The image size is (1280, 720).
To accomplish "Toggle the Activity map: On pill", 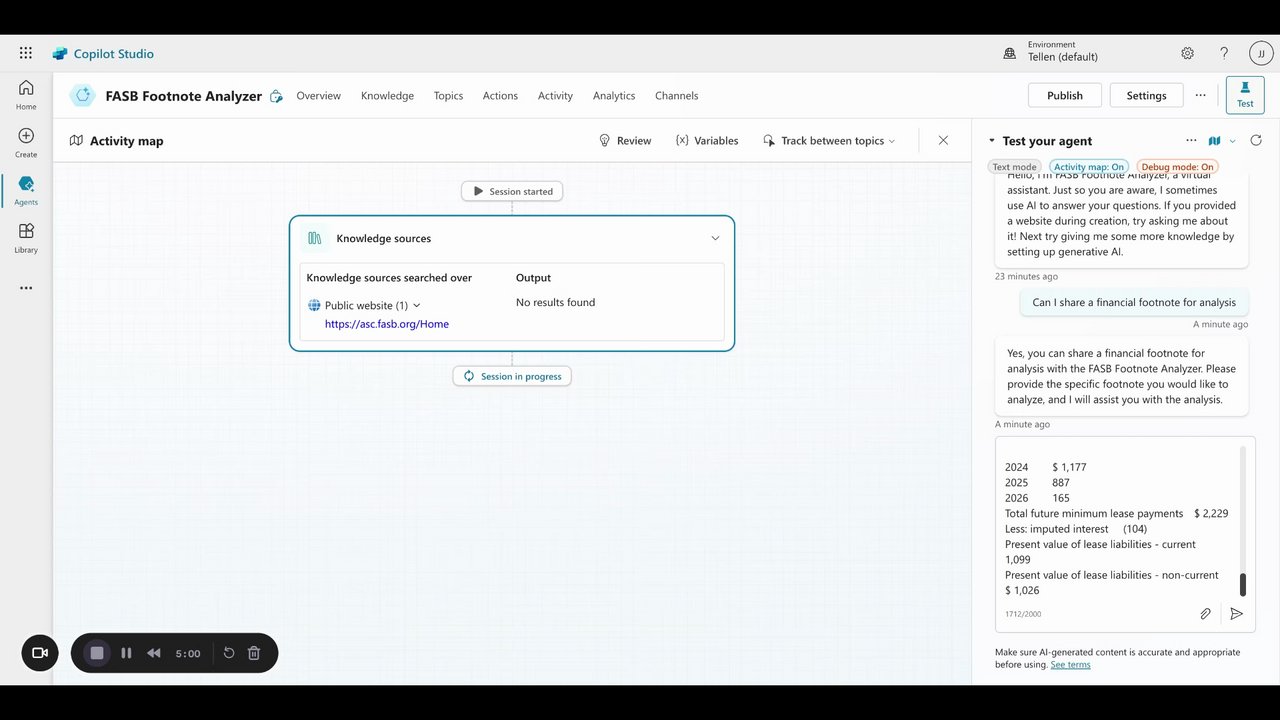I will [1089, 167].
